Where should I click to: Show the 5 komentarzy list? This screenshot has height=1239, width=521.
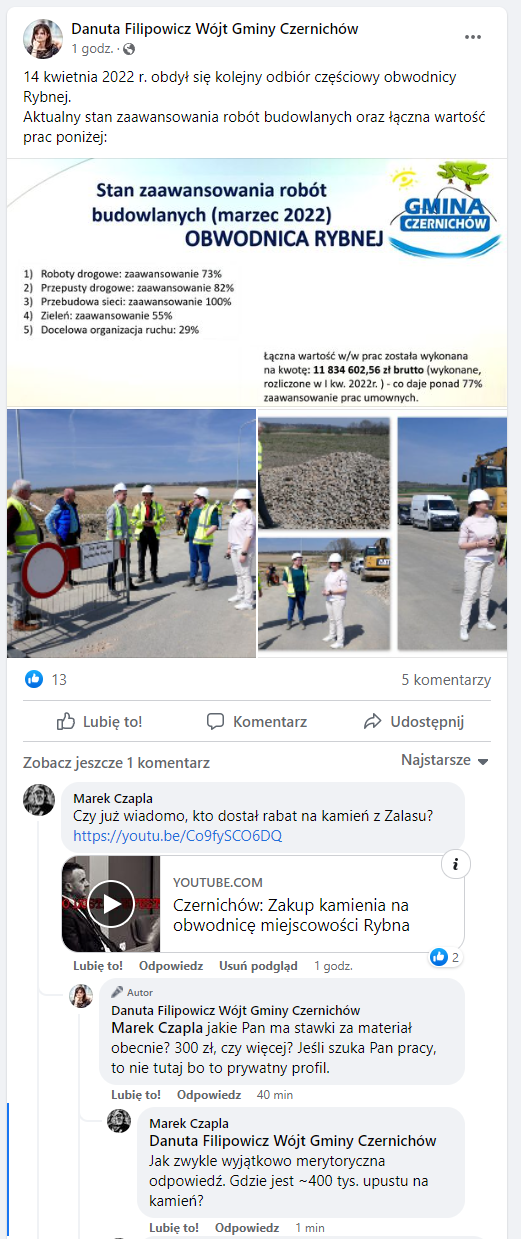tap(446, 679)
